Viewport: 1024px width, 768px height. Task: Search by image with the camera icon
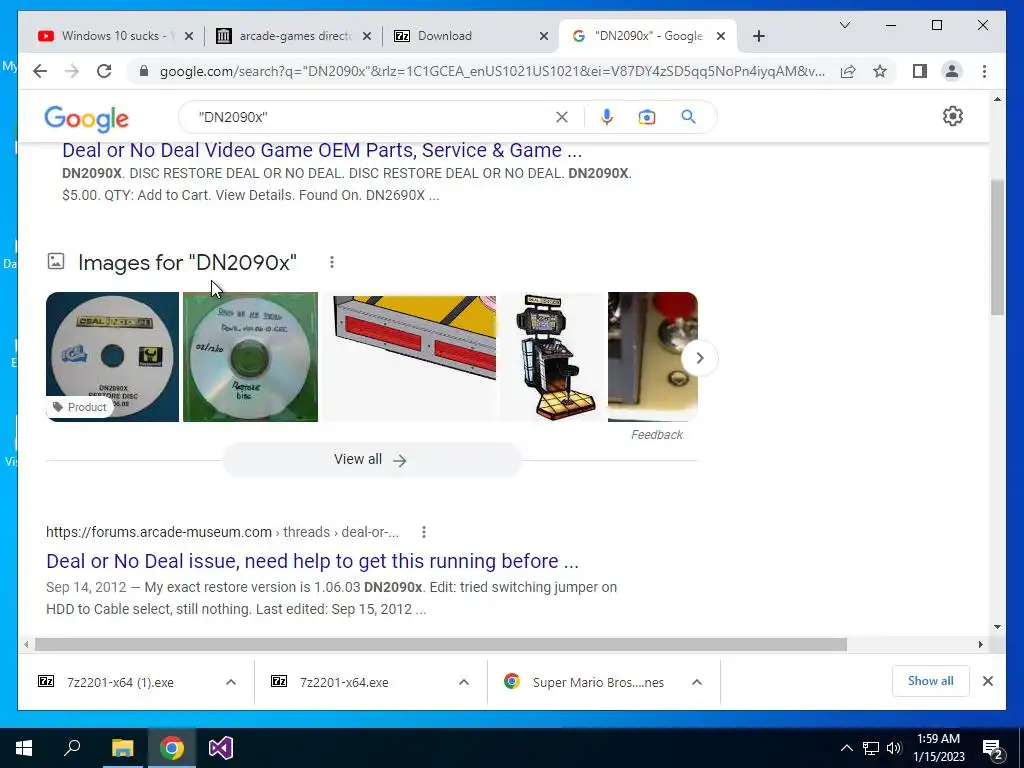tap(647, 117)
